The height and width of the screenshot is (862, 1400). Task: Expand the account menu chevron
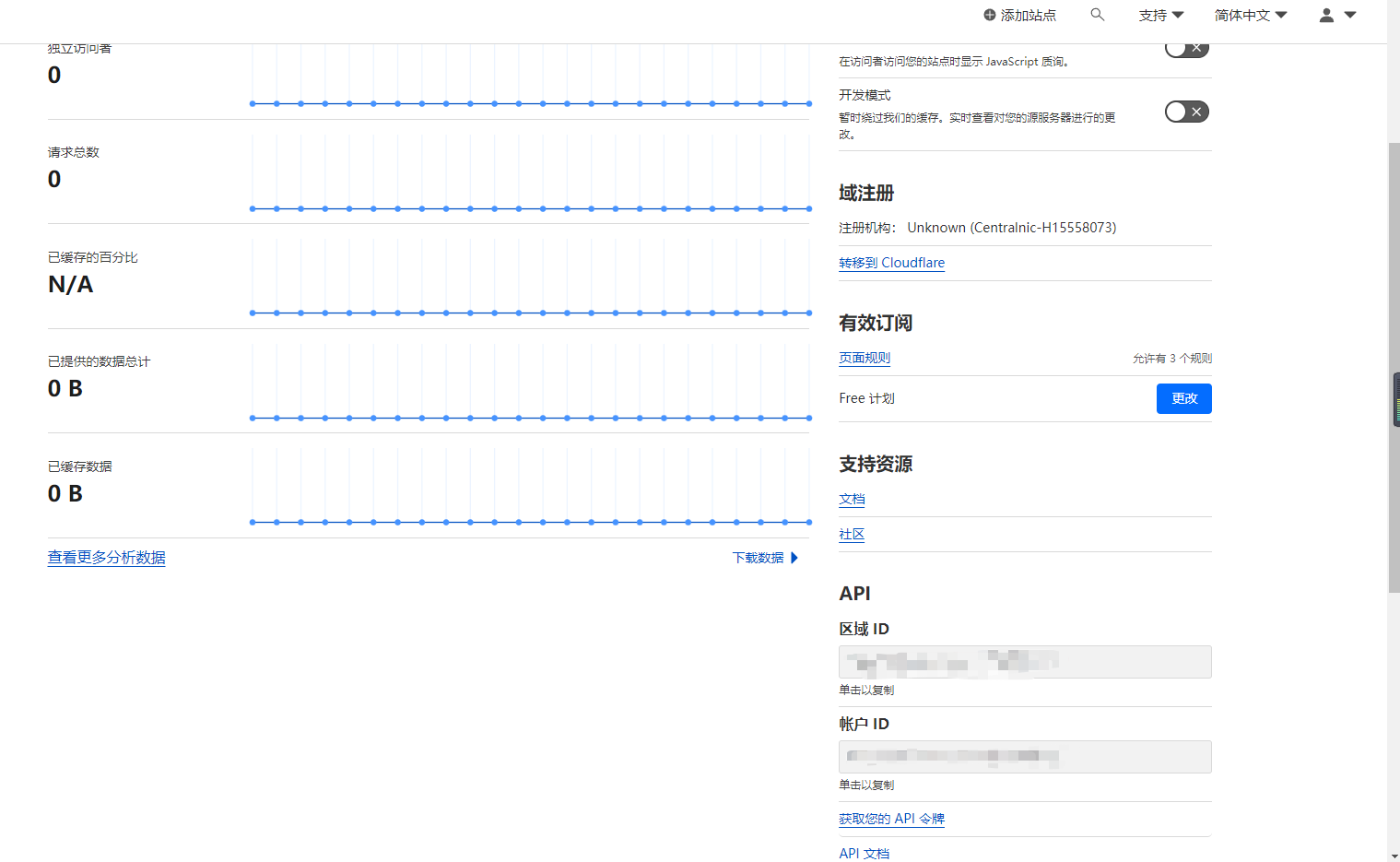(x=1351, y=15)
